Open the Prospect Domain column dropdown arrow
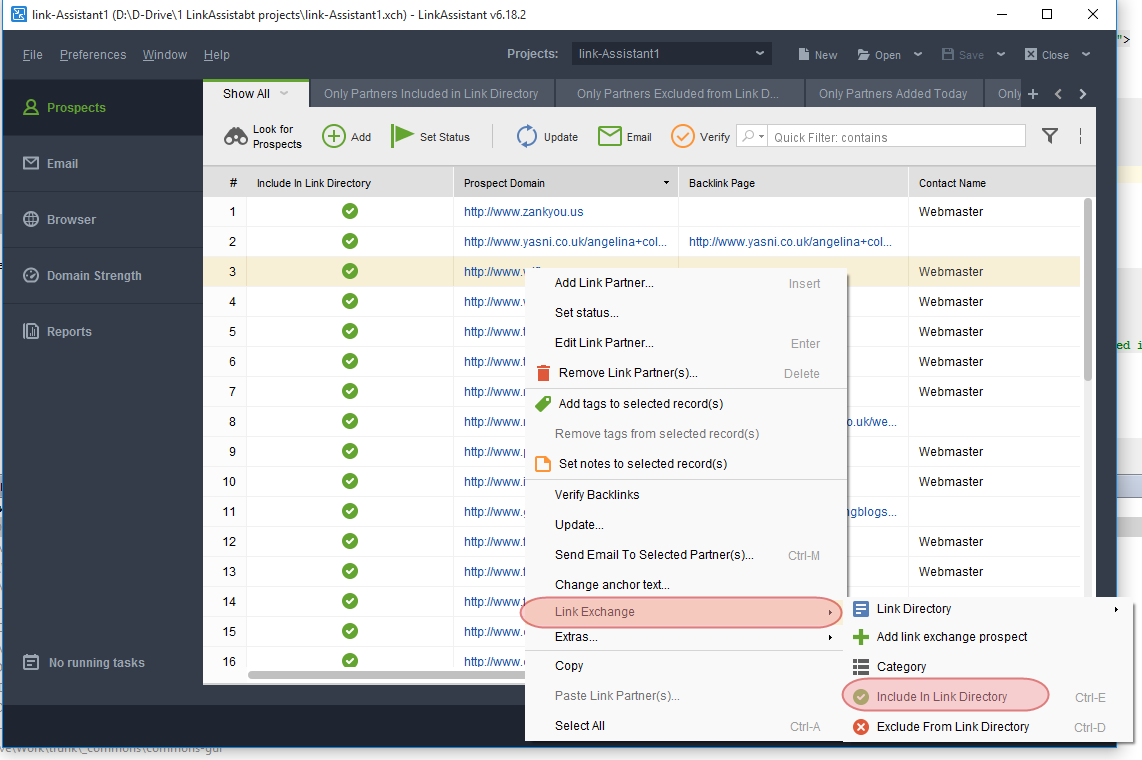 coord(666,183)
